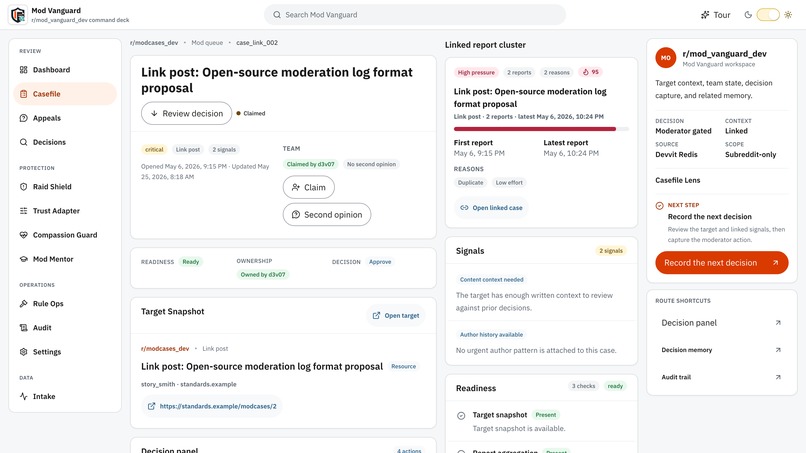Click the Rule Ops gavel icon
The height and width of the screenshot is (453, 806).
(x=24, y=303)
